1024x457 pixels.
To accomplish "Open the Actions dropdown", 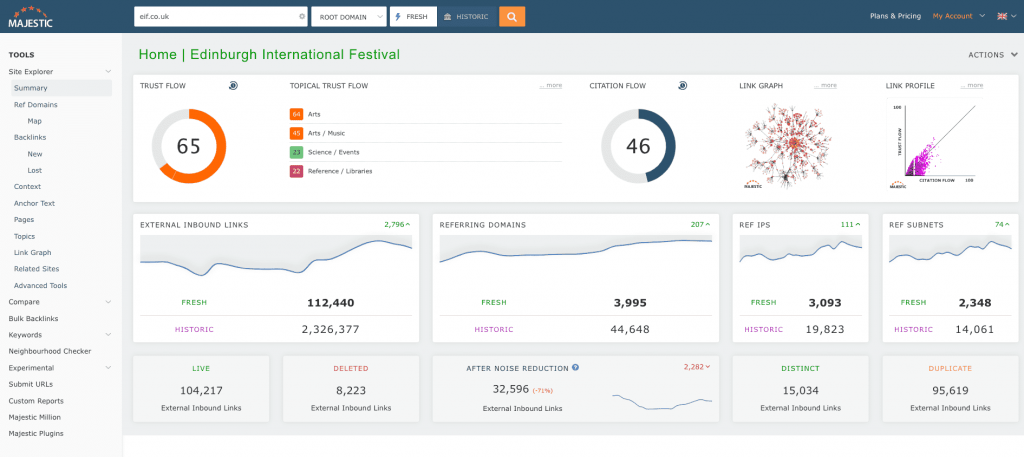I will [993, 55].
